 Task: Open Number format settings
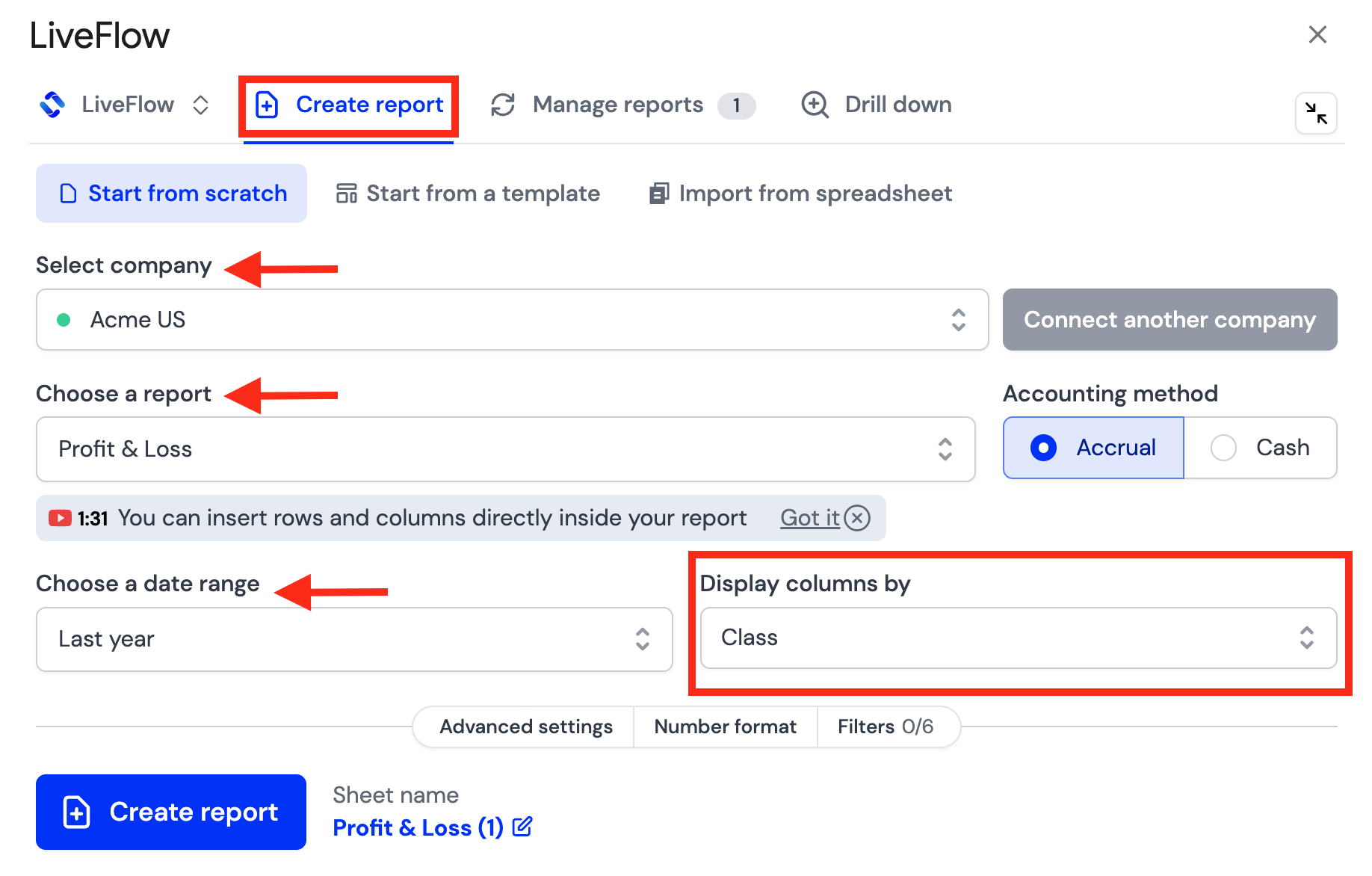[726, 727]
